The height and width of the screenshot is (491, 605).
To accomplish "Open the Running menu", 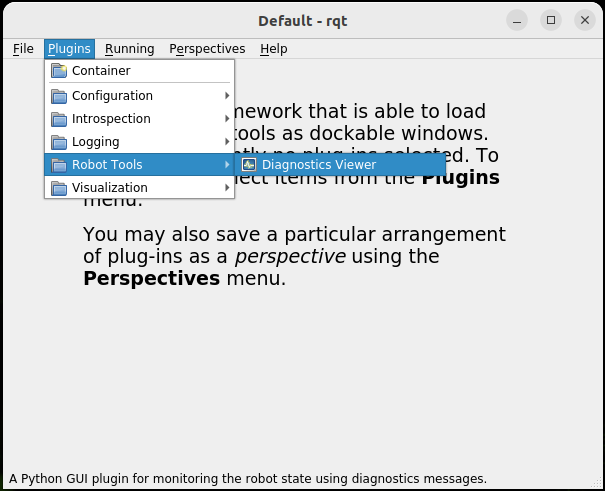I will tap(129, 49).
